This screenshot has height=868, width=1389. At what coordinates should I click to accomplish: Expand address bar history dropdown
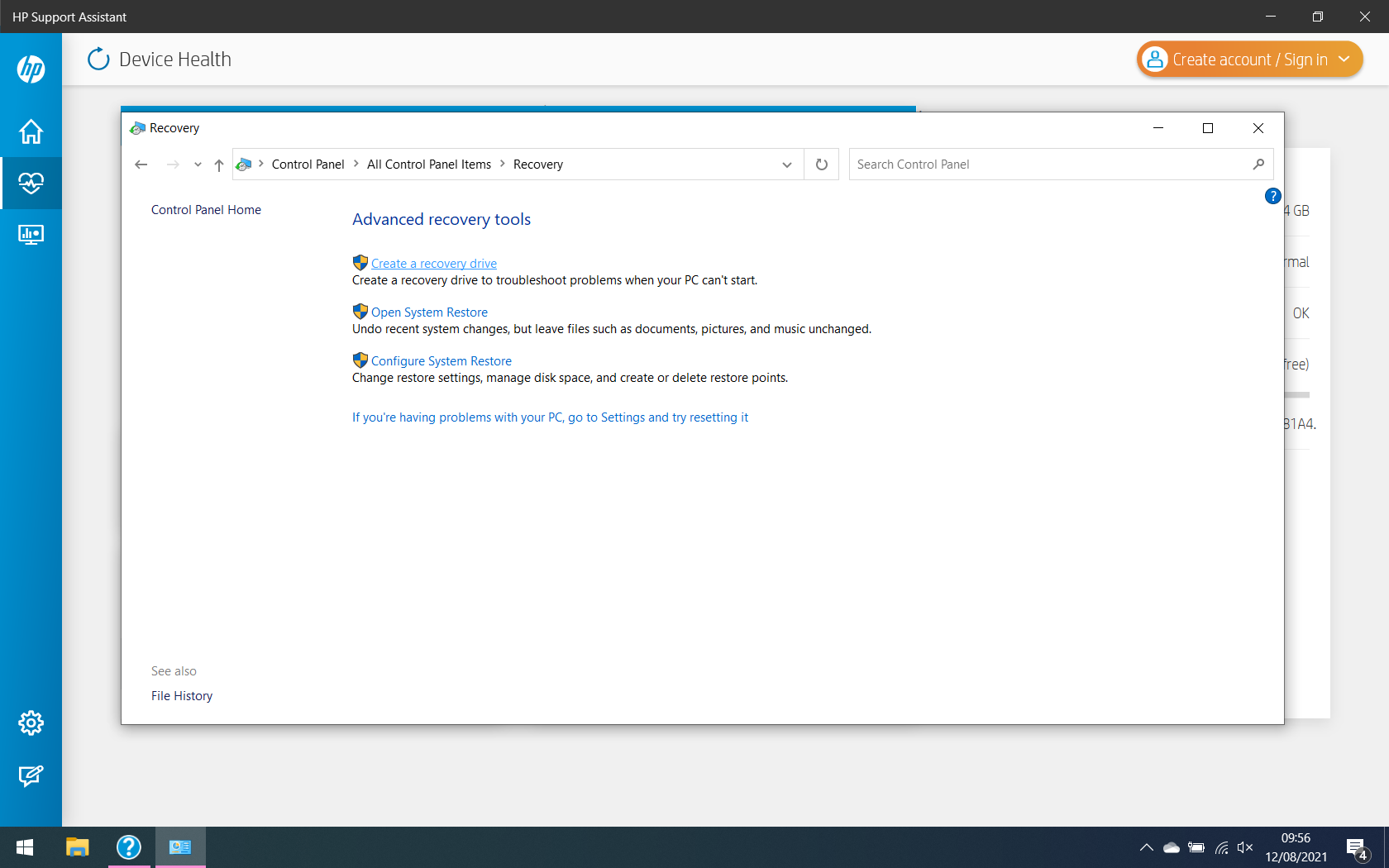point(787,165)
